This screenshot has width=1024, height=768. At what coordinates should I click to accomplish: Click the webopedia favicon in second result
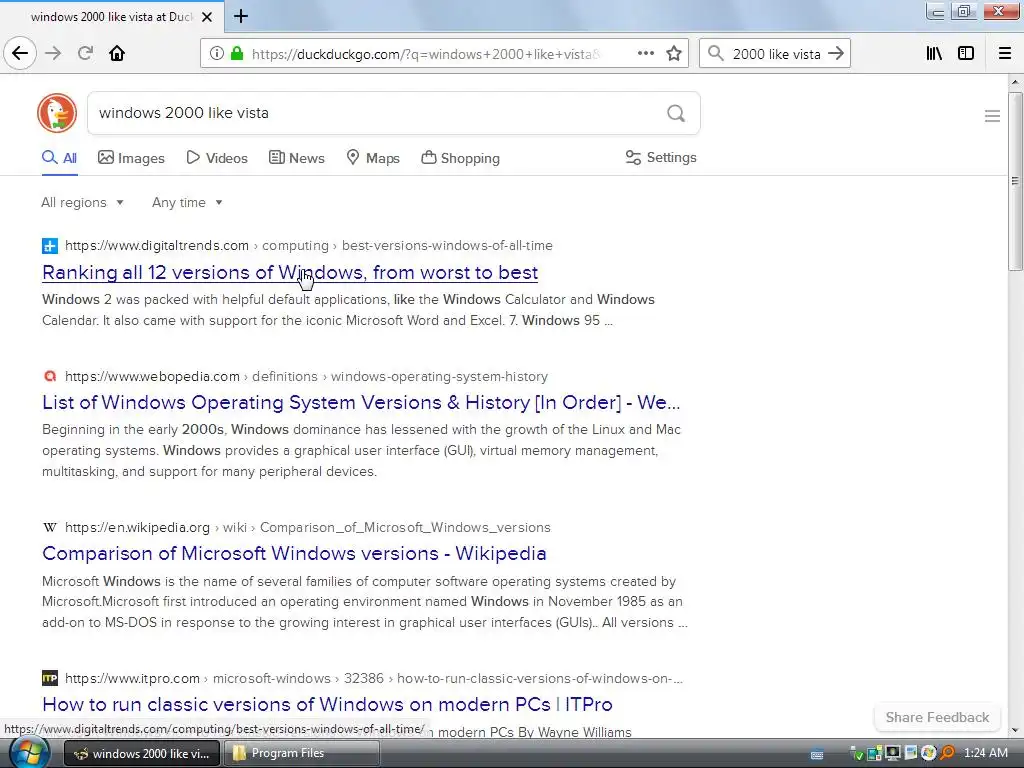(50, 377)
